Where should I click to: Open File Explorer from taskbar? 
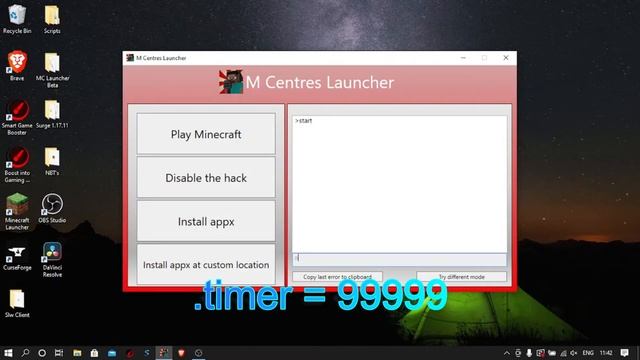[77, 353]
